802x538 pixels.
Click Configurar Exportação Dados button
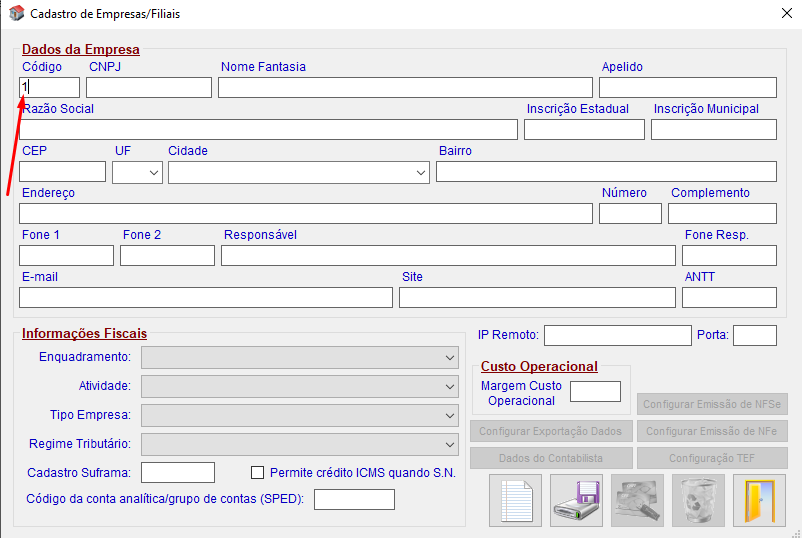coord(551,431)
